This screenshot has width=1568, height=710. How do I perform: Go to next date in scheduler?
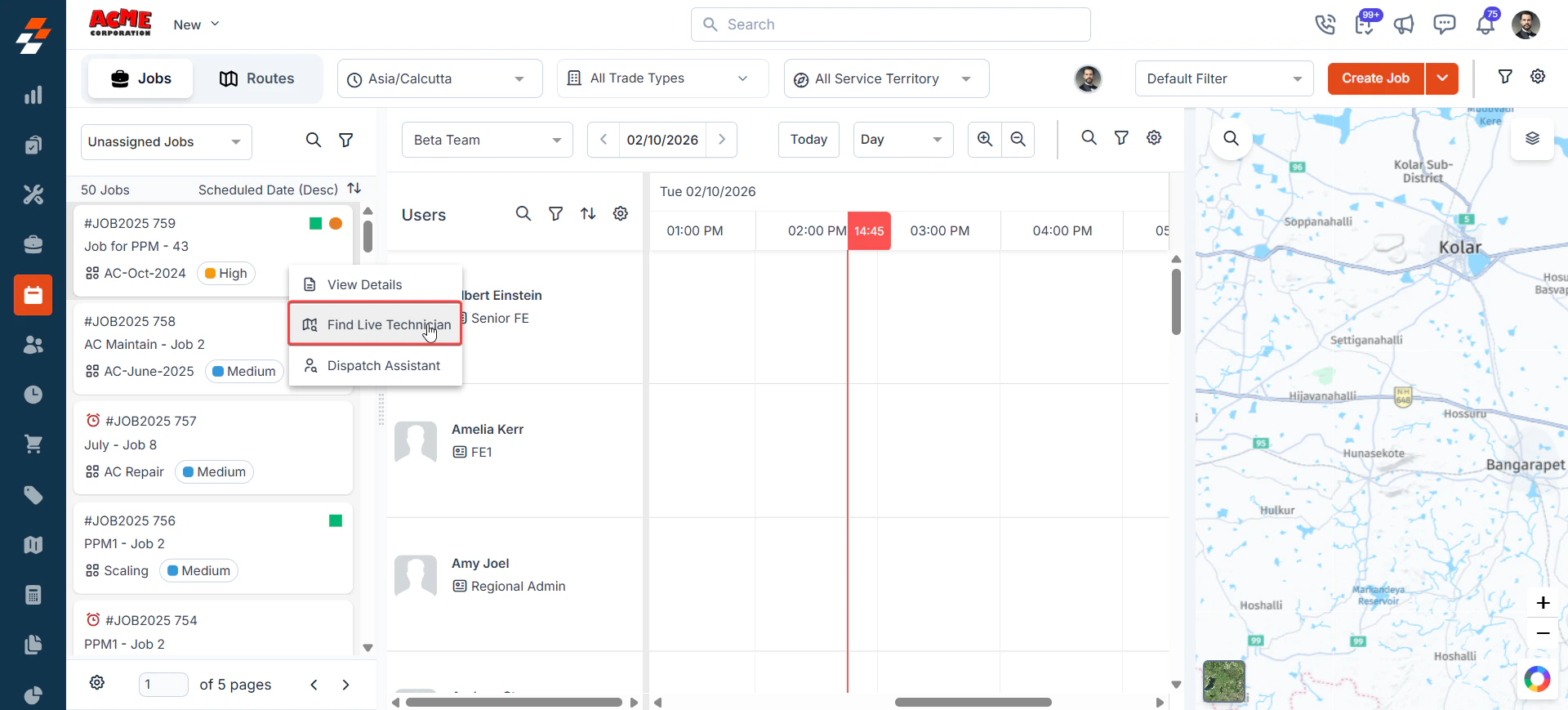[722, 140]
